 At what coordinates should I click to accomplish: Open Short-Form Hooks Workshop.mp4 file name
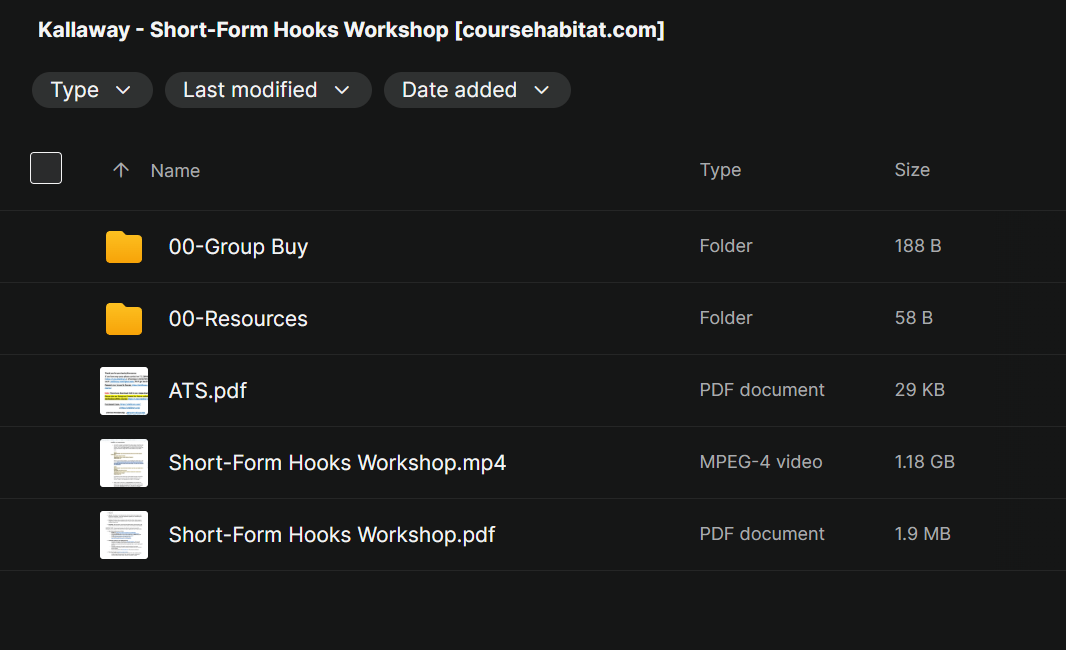[337, 463]
